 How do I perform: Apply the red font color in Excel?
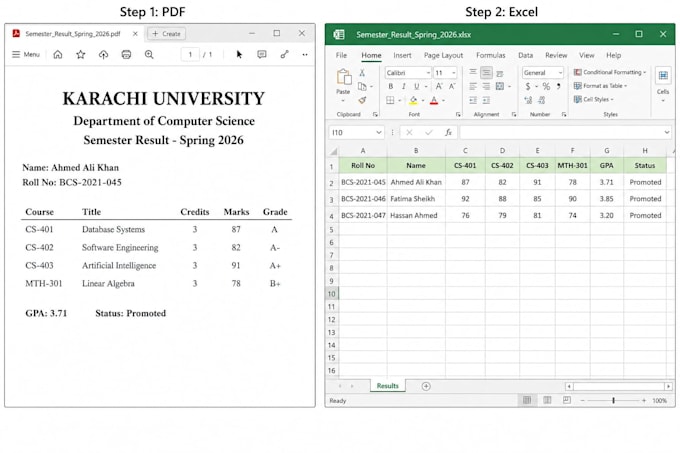click(434, 101)
